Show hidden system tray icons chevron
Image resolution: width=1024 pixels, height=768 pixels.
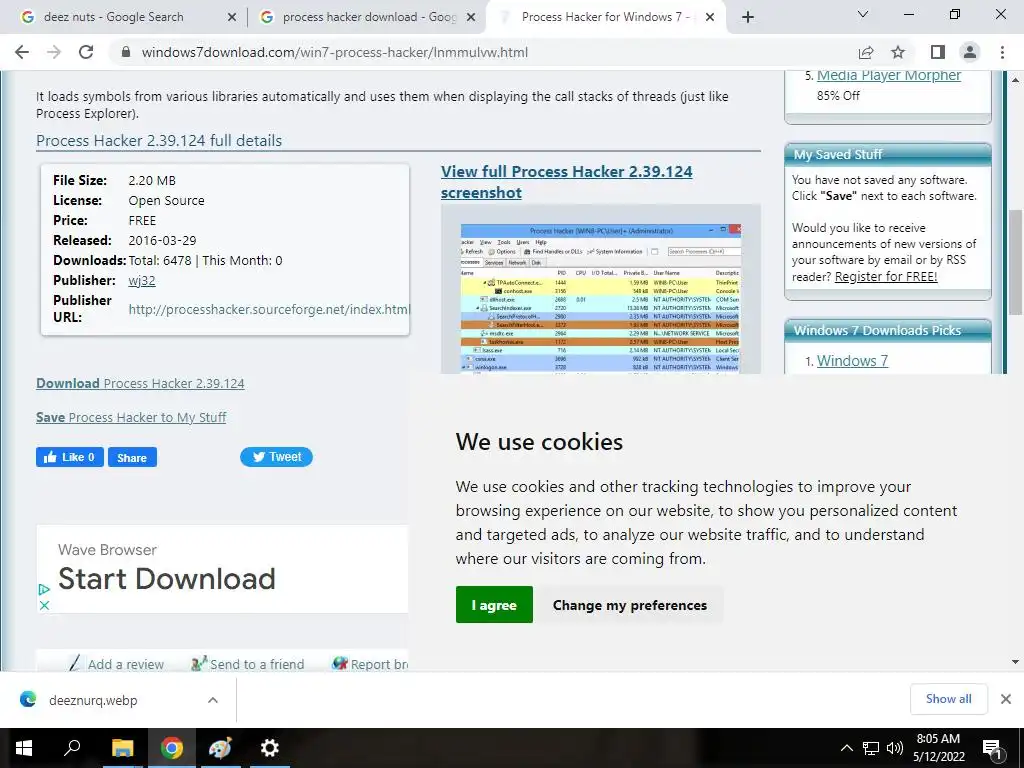click(846, 748)
